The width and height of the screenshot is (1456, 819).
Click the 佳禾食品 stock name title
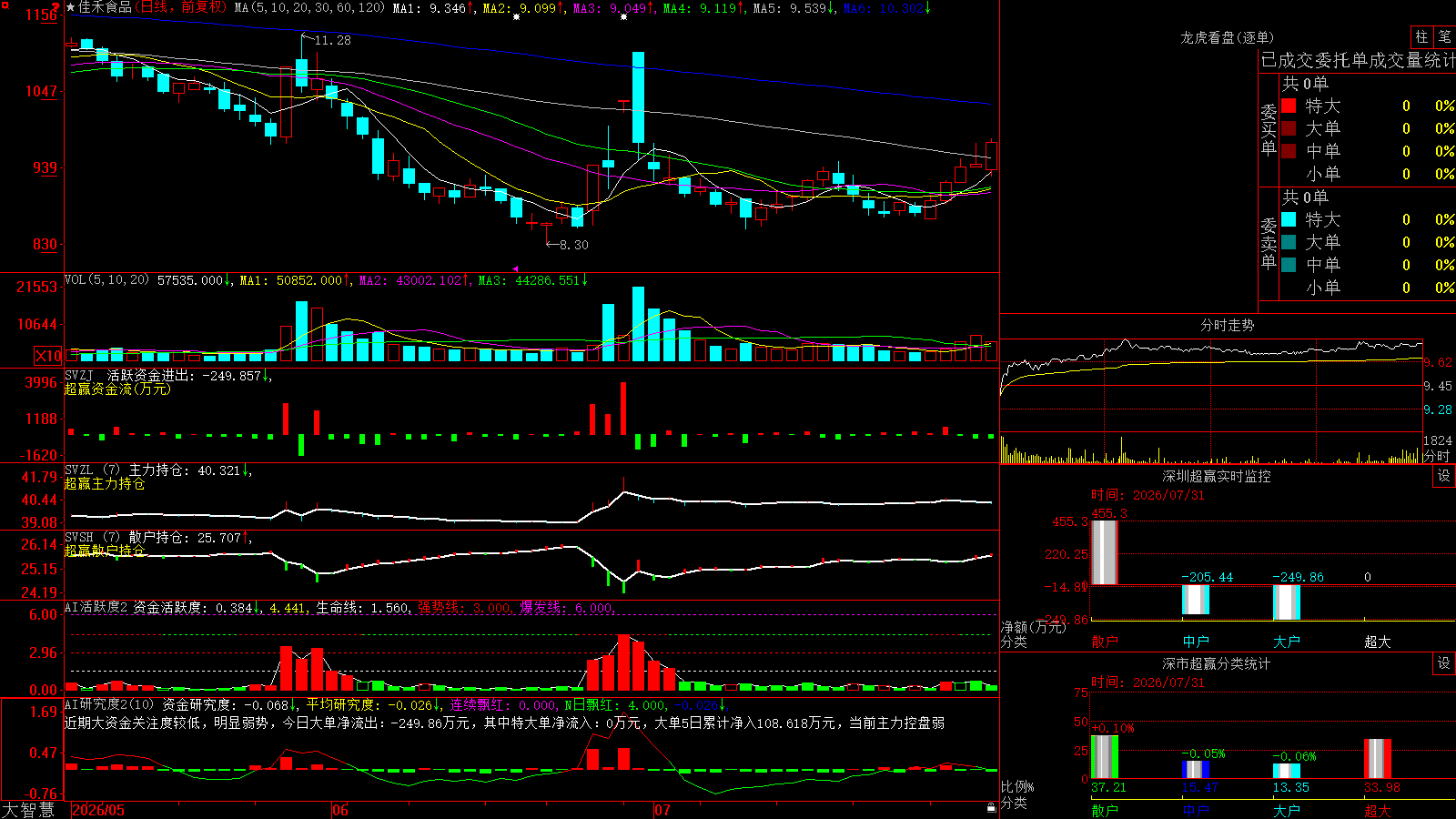click(105, 7)
